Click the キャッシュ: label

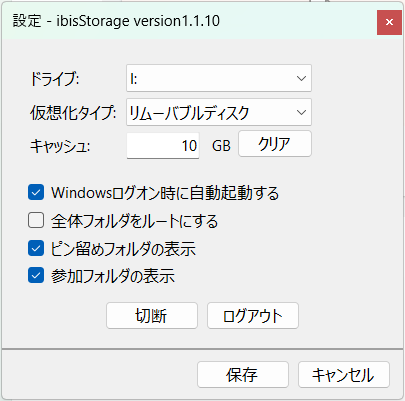click(x=60, y=146)
